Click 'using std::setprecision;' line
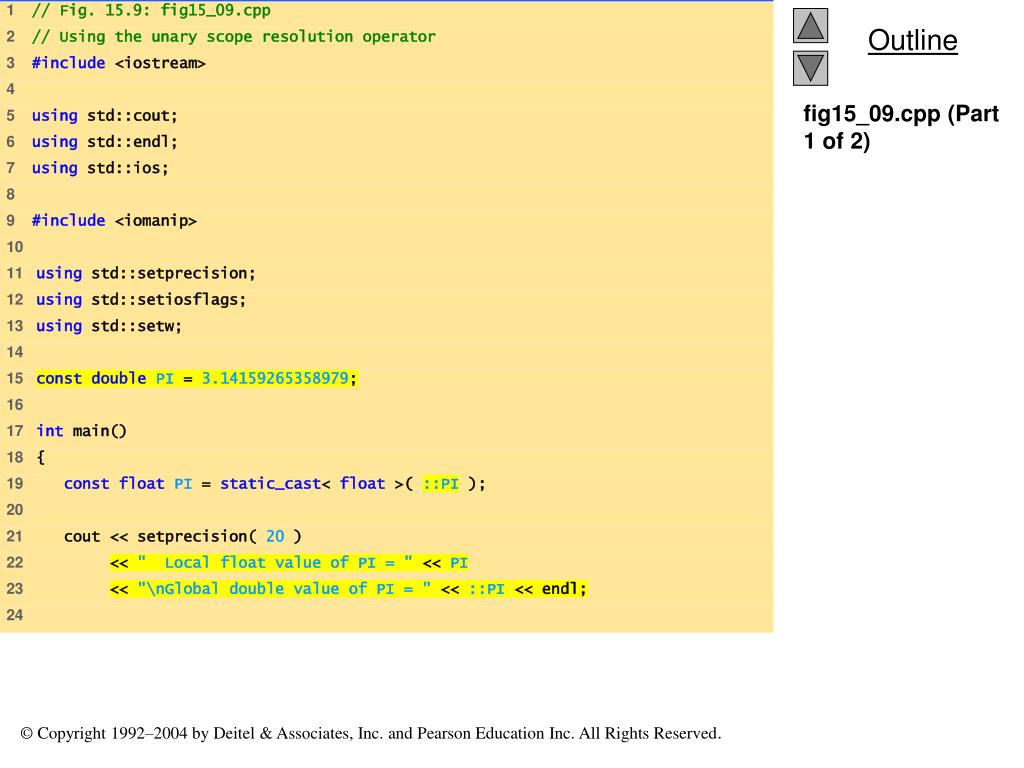Image resolution: width=1024 pixels, height=768 pixels. click(146, 273)
